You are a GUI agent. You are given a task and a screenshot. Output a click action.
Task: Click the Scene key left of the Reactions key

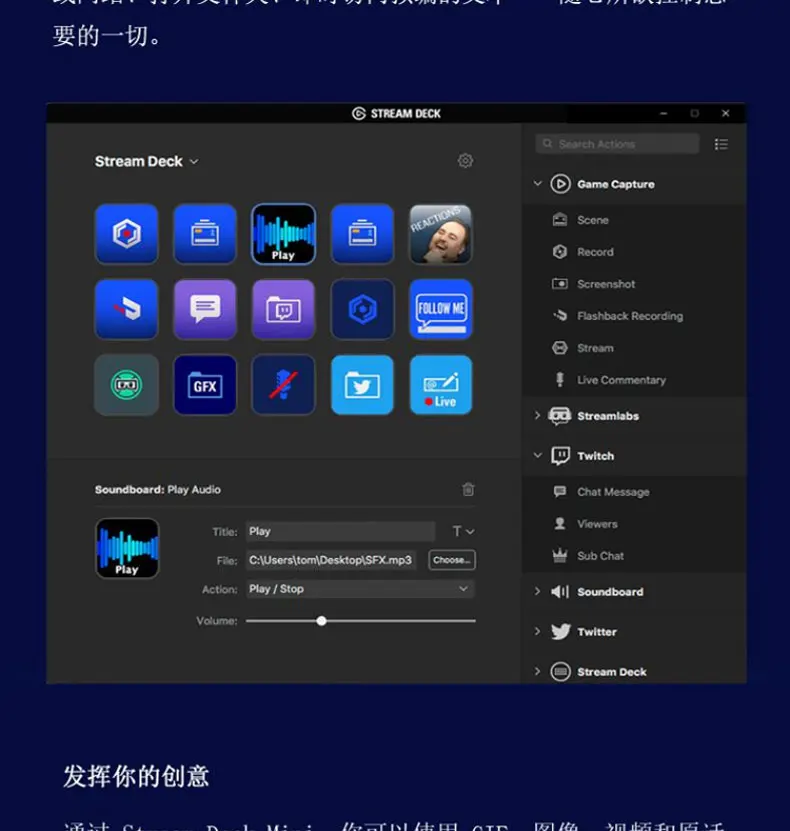coord(362,234)
